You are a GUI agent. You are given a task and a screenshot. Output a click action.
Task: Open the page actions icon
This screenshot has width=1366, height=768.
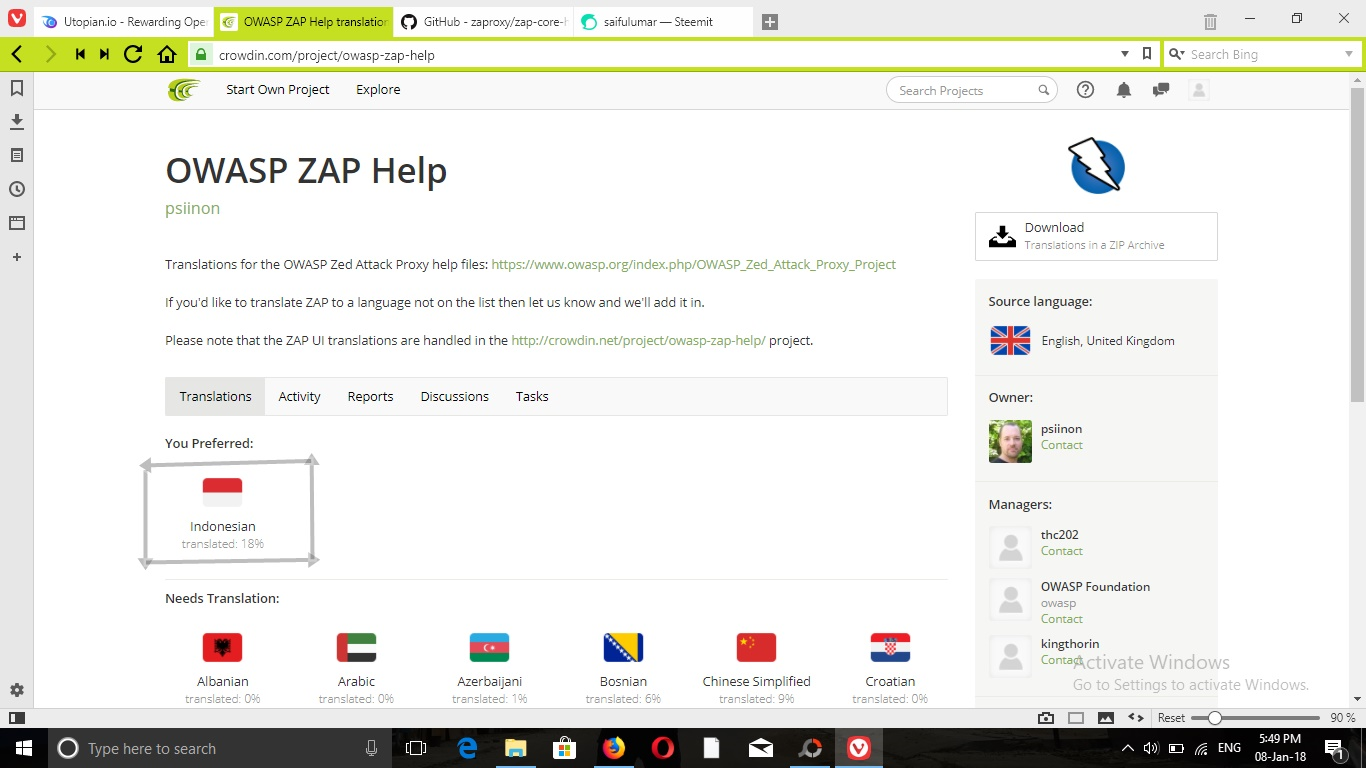1136,718
